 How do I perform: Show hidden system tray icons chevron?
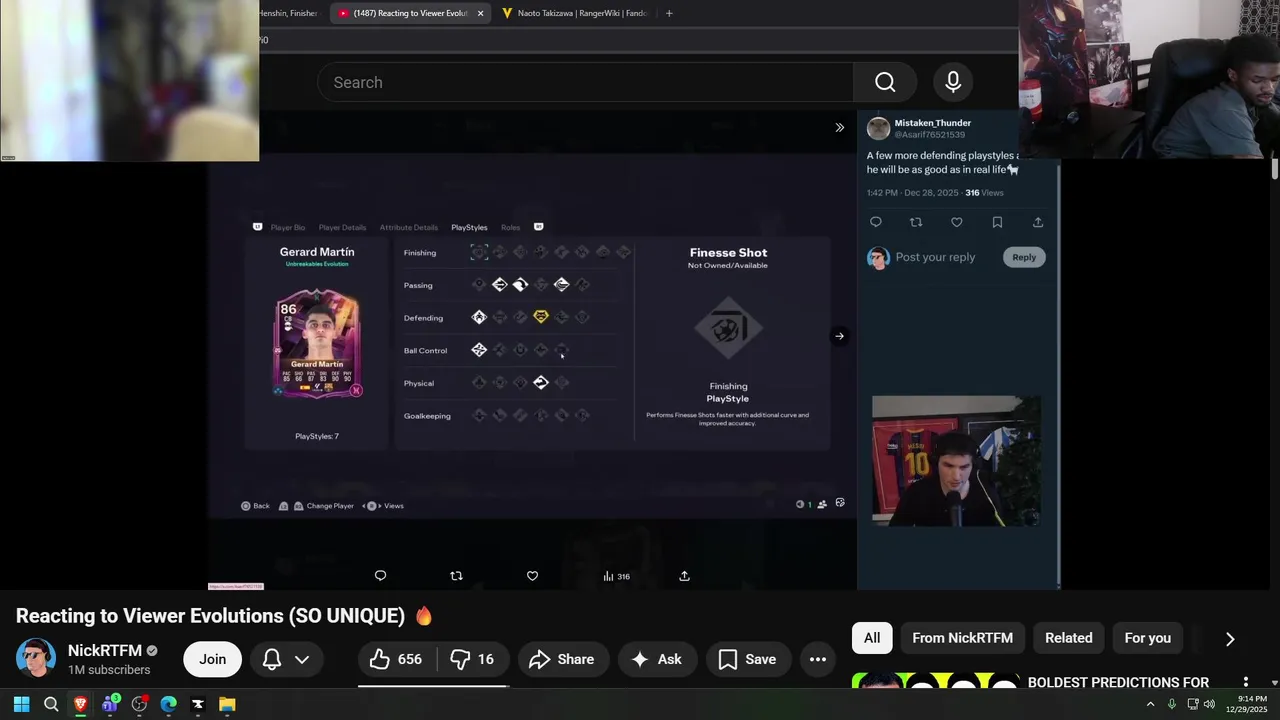[x=1150, y=704]
